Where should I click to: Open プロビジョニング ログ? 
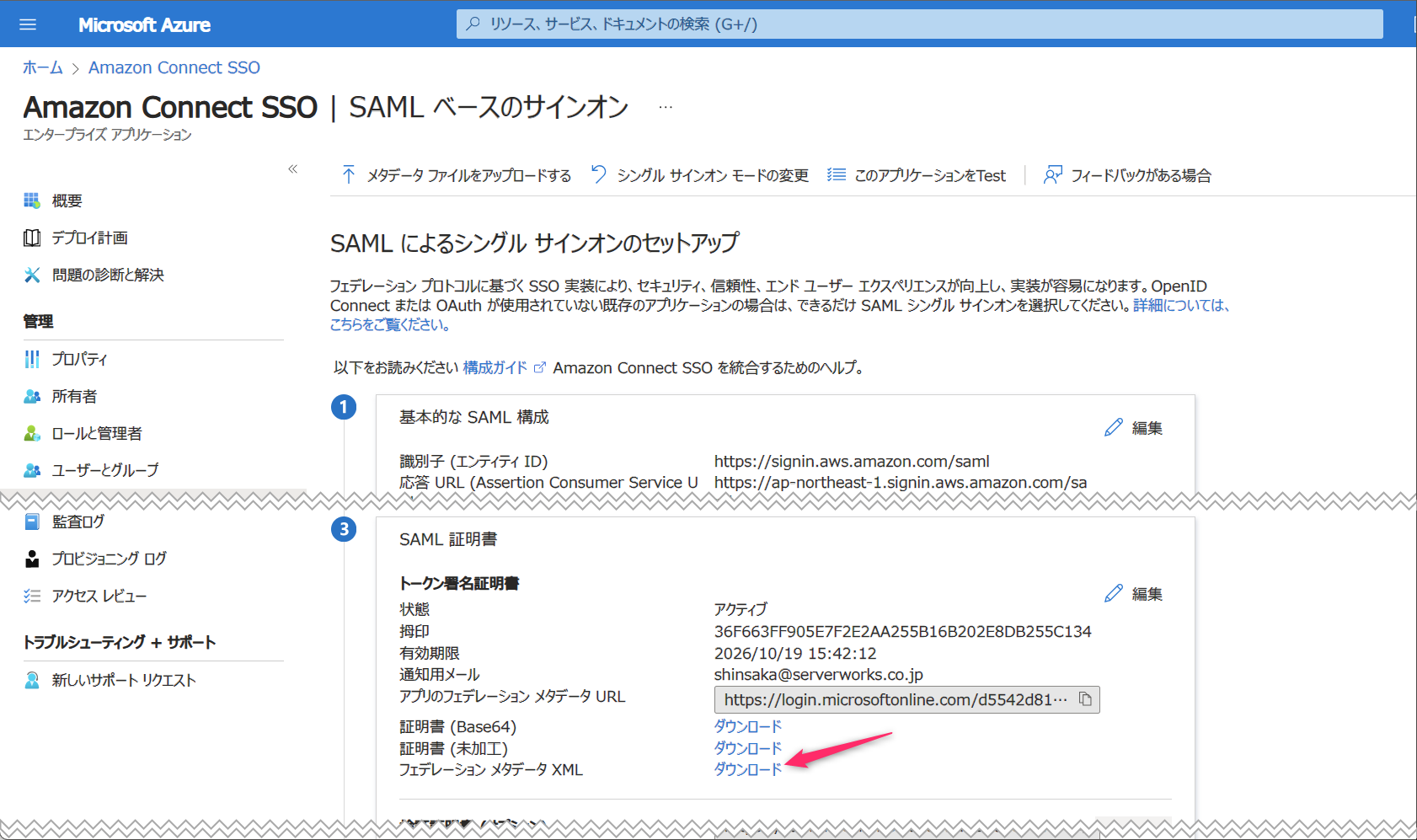[110, 559]
